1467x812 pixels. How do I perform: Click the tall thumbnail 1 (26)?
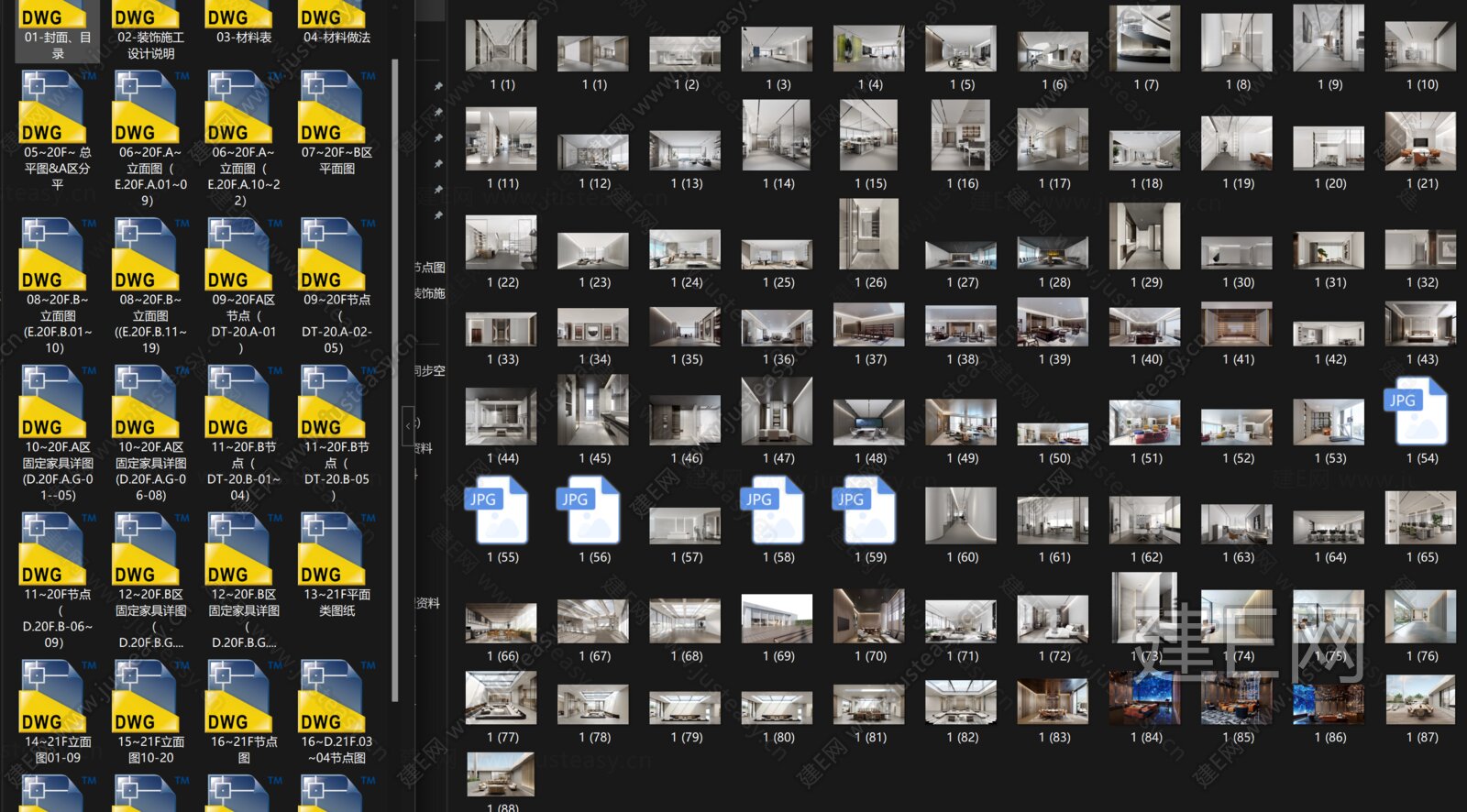[x=869, y=234]
